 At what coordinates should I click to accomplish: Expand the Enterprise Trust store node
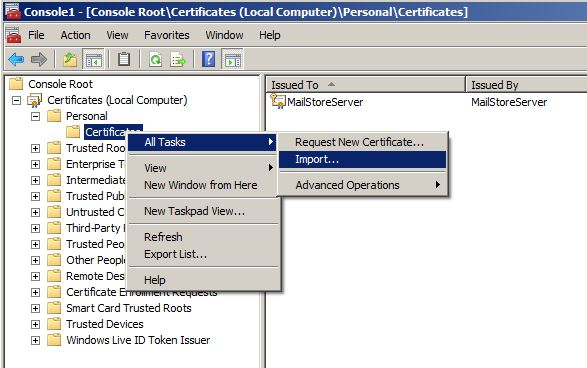click(35, 164)
